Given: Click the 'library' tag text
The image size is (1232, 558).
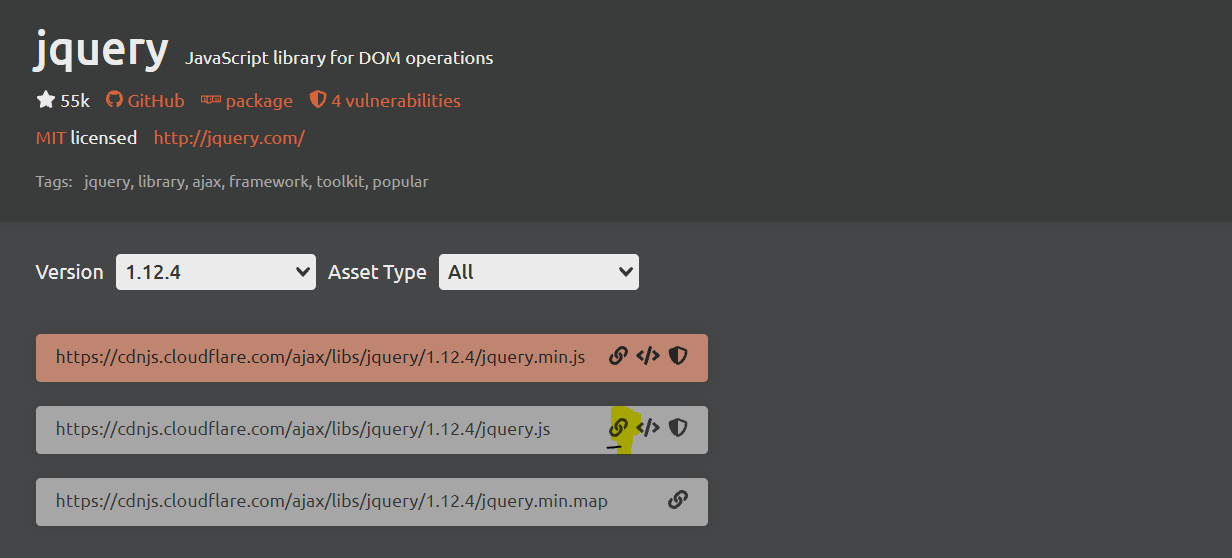Looking at the screenshot, I should [x=160, y=182].
